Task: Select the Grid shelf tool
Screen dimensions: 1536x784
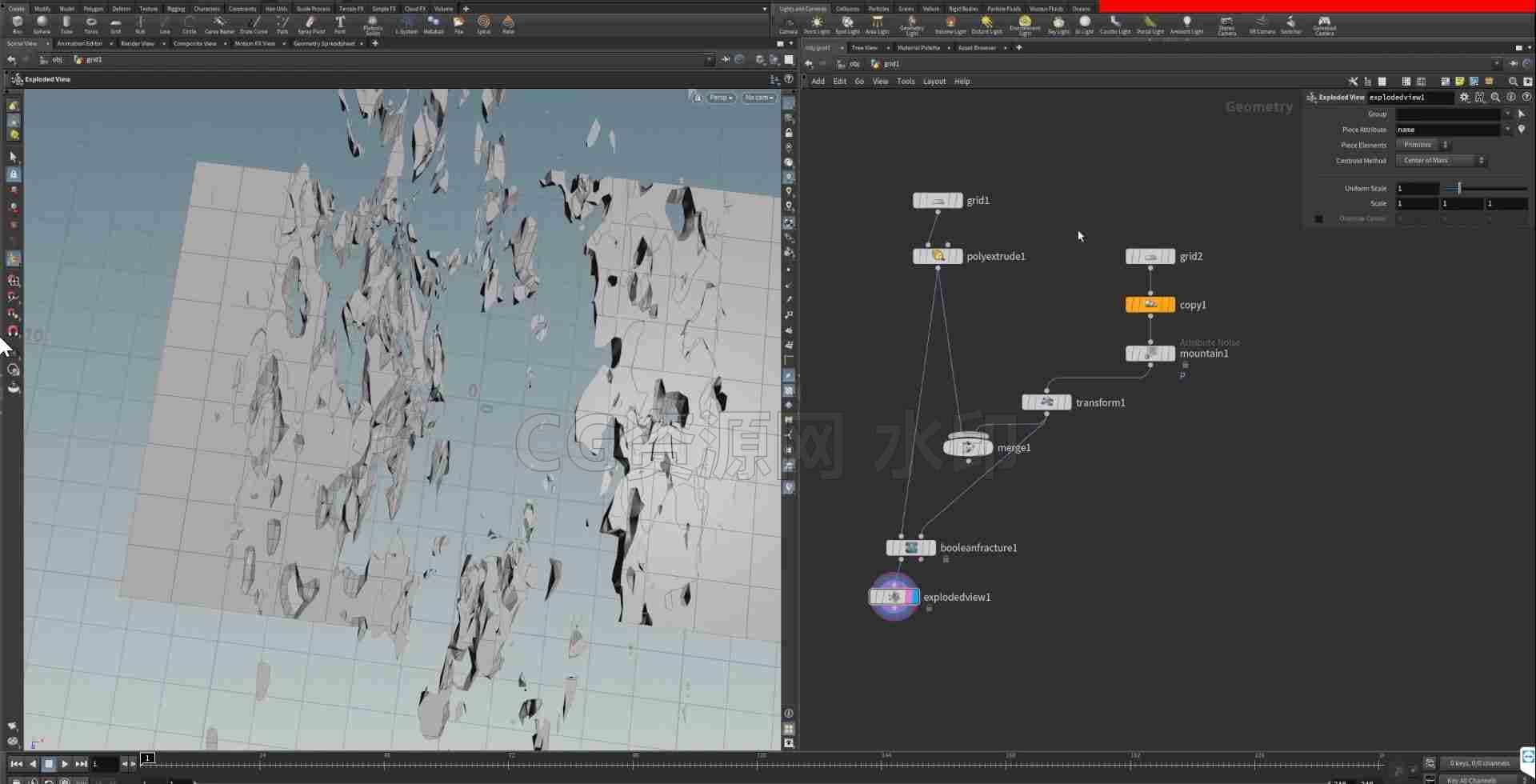Action: click(x=116, y=25)
